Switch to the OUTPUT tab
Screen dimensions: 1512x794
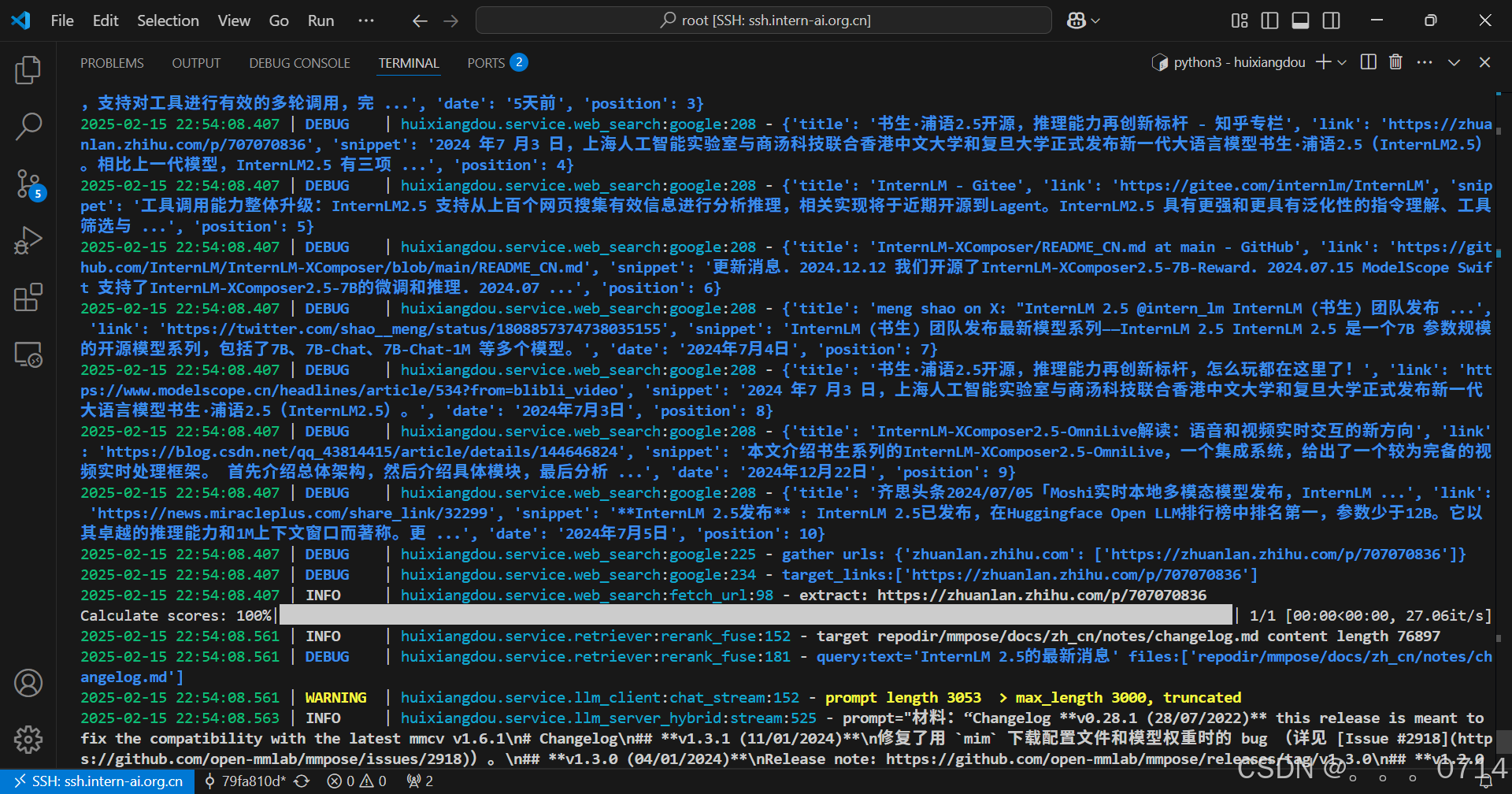(196, 63)
